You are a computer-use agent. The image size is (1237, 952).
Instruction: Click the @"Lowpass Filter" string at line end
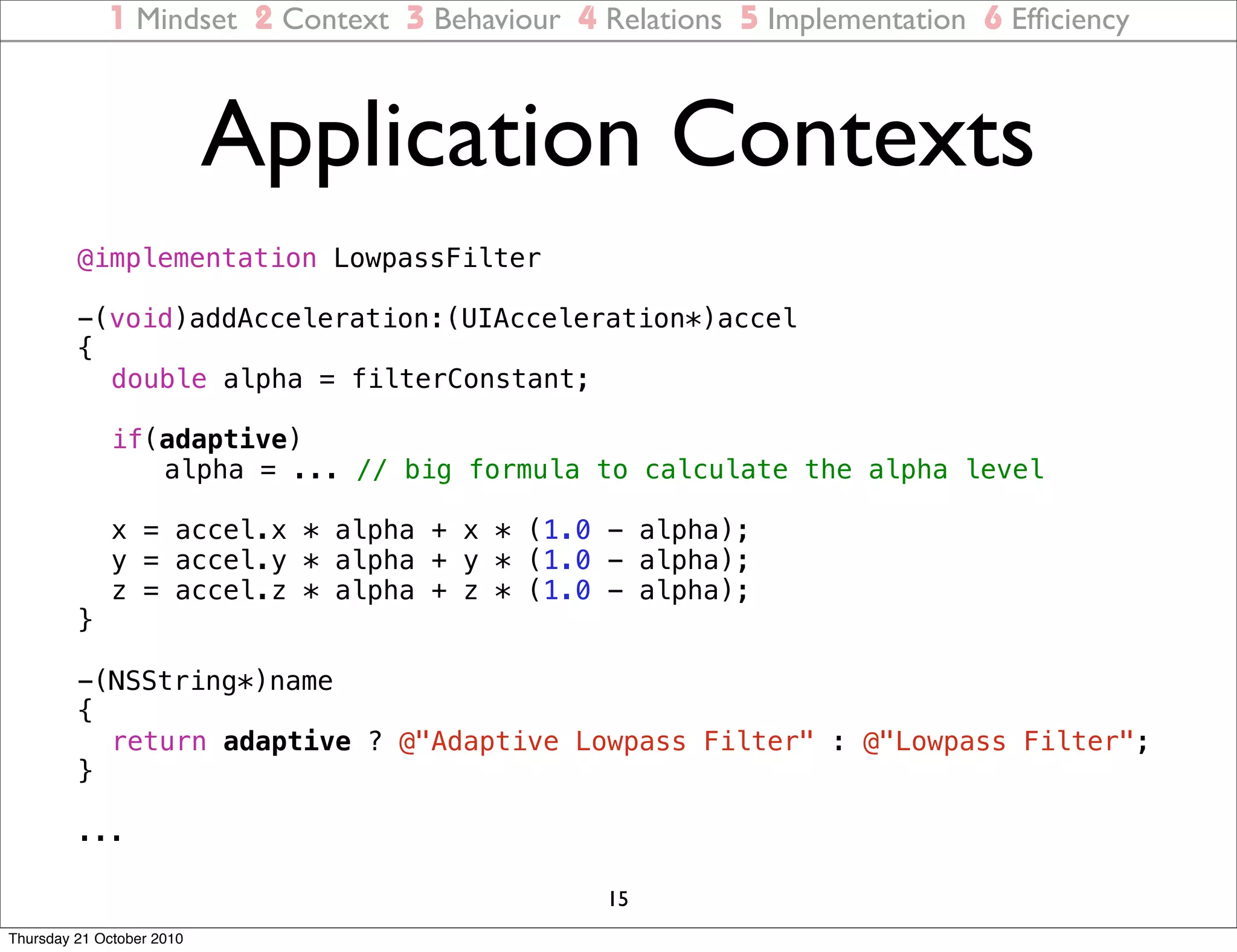pos(998,742)
